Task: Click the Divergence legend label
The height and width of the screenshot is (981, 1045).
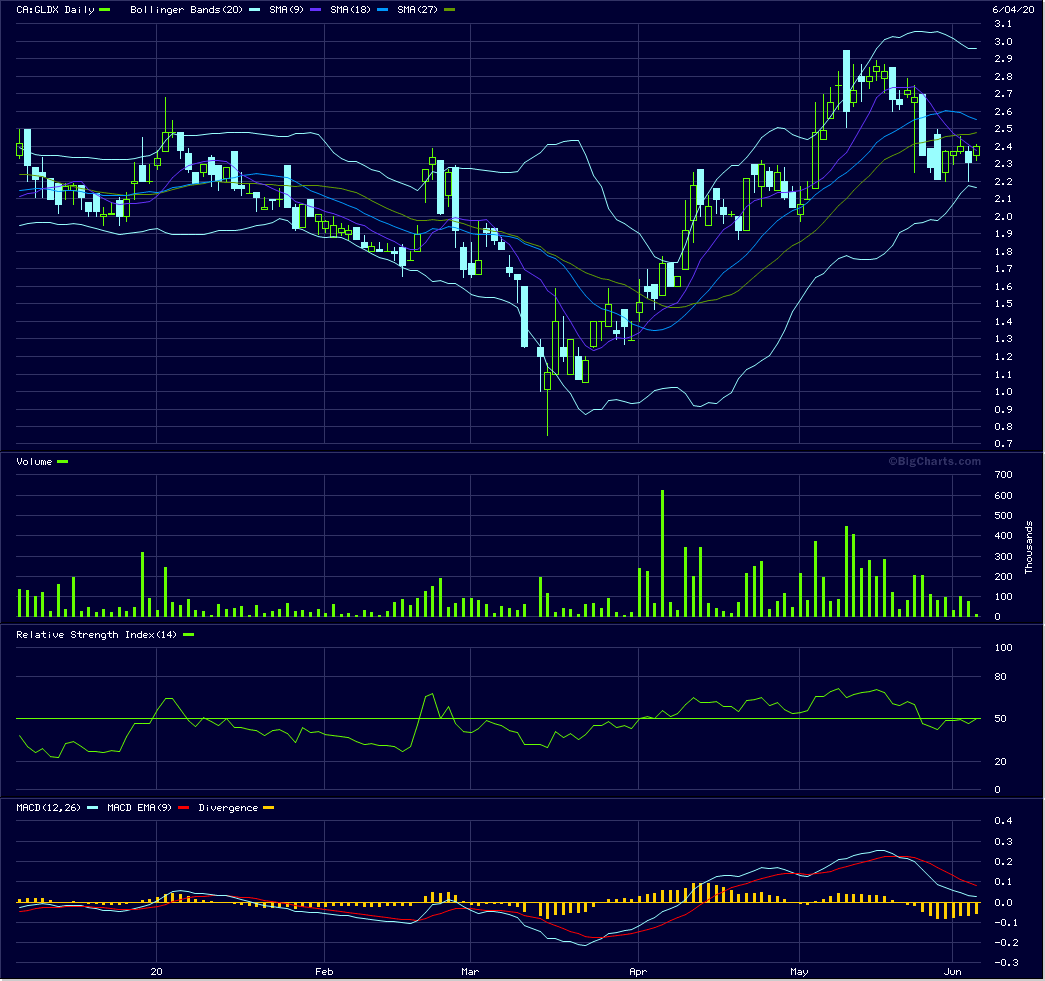Action: pyautogui.click(x=228, y=808)
